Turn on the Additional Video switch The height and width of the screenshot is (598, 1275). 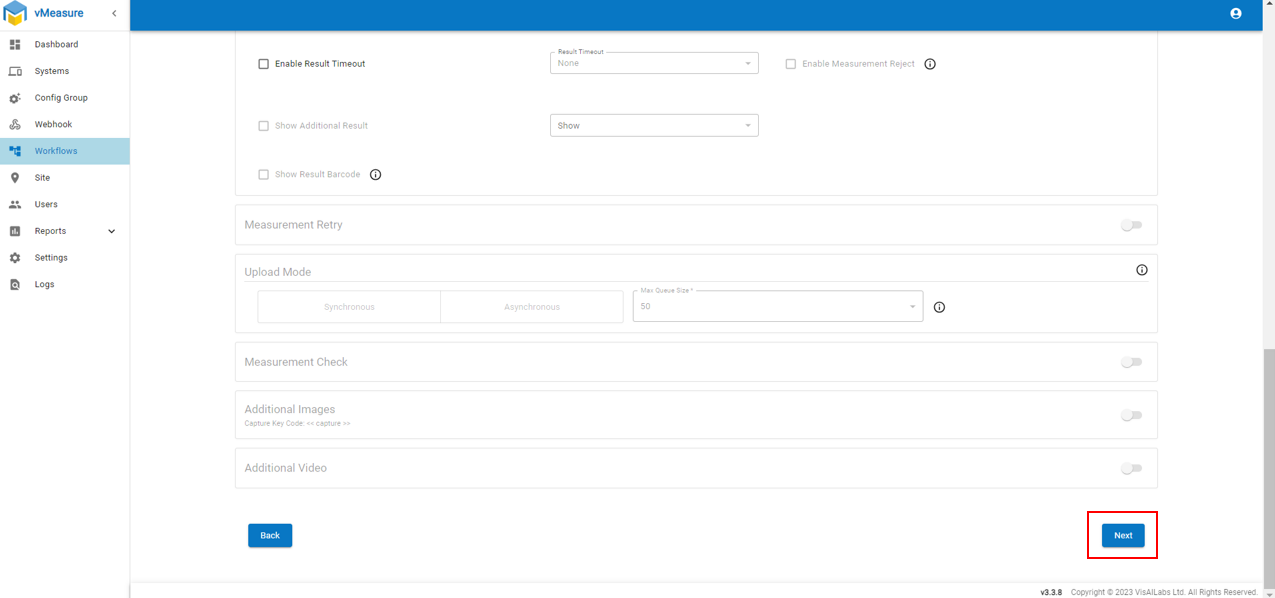(1131, 468)
